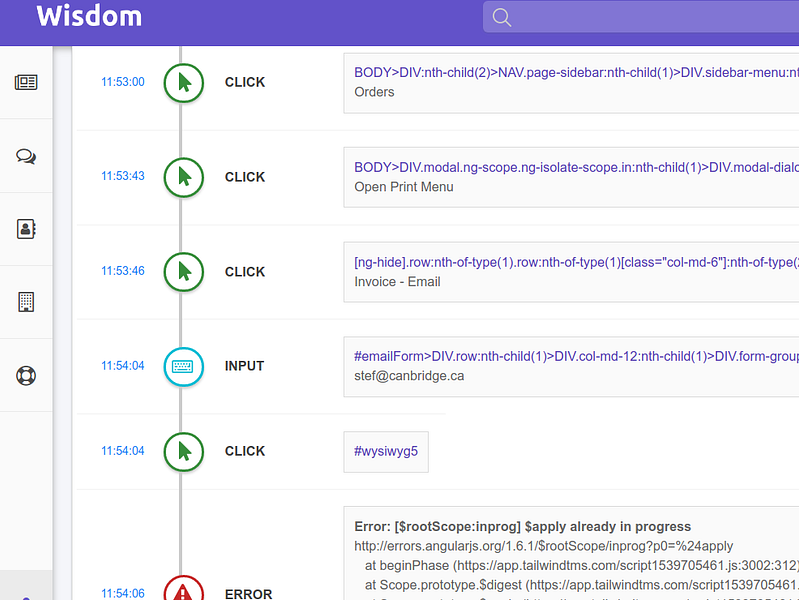
Task: Click the stef@canbridge.ca text
Action: pos(409,376)
